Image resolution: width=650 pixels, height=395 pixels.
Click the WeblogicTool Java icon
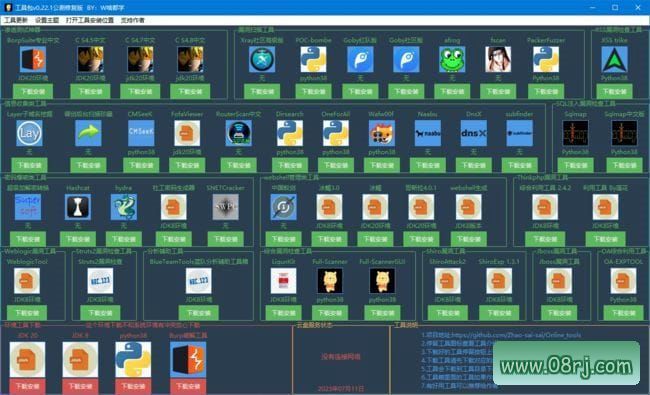pos(27,281)
